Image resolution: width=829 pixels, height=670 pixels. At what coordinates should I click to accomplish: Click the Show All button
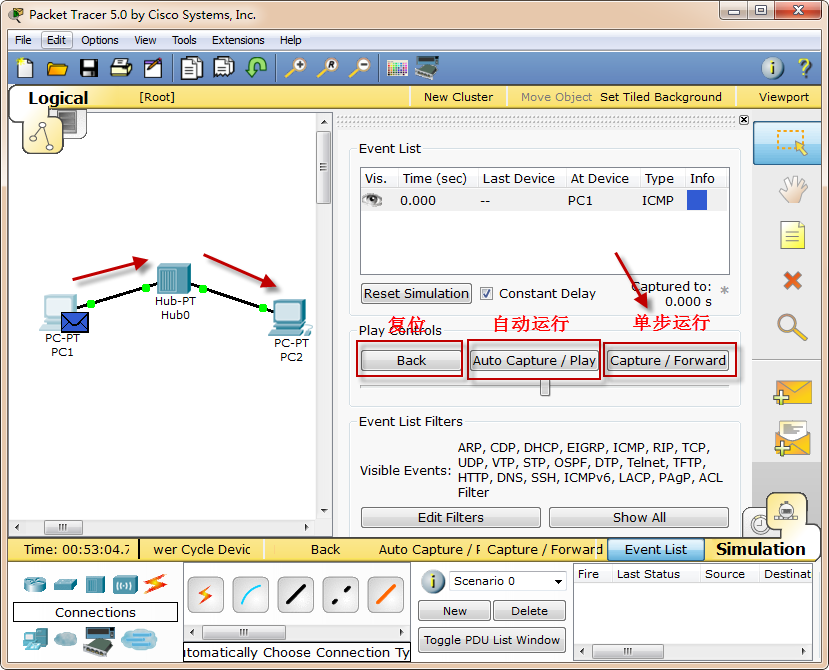point(639,517)
